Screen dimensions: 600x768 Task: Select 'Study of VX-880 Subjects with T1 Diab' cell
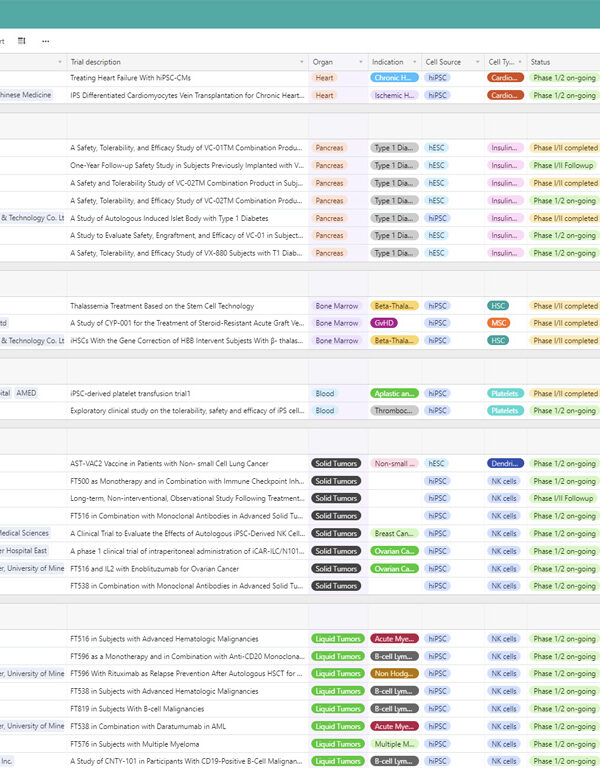(x=188, y=253)
